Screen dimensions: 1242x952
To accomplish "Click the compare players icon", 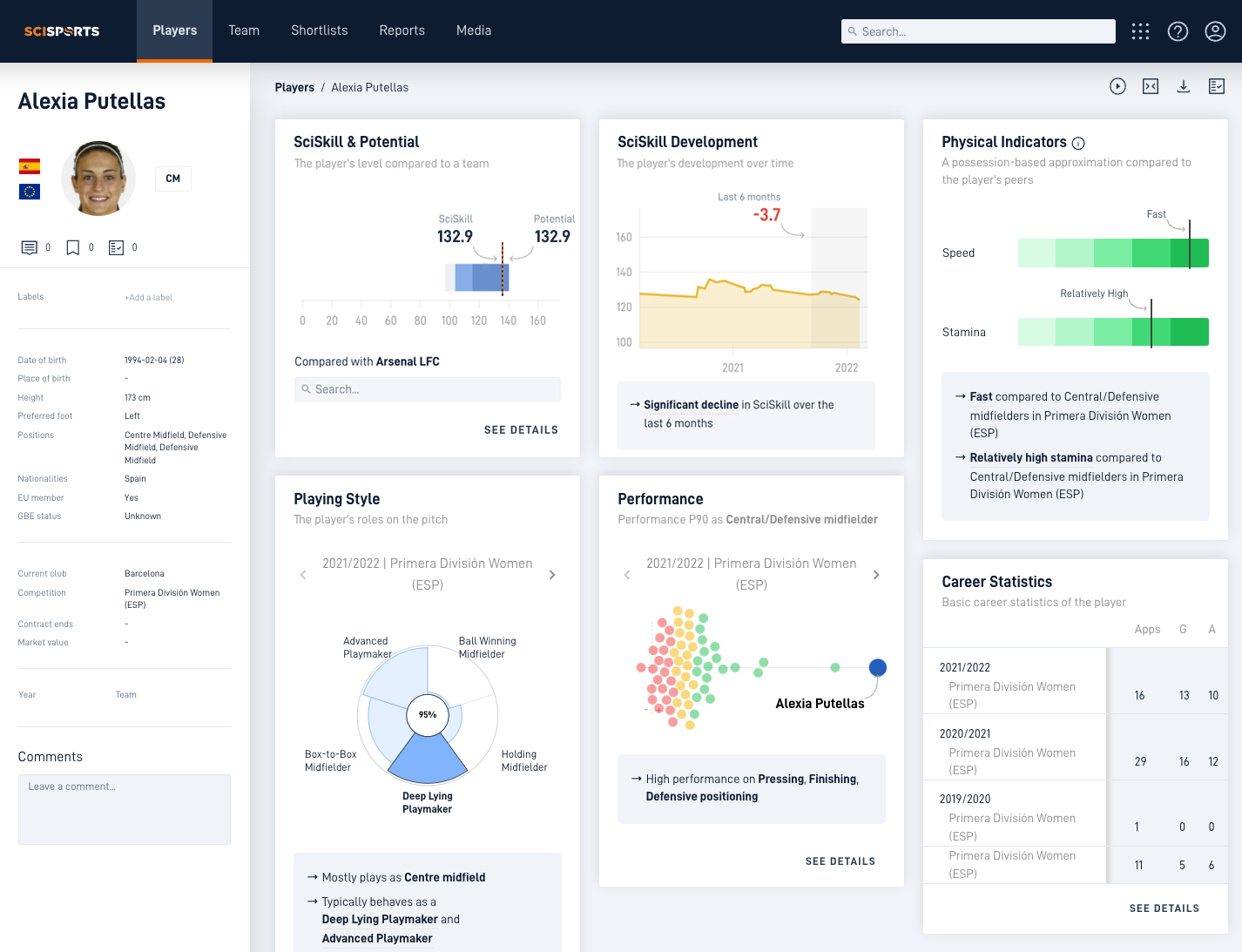I will pos(1151,86).
